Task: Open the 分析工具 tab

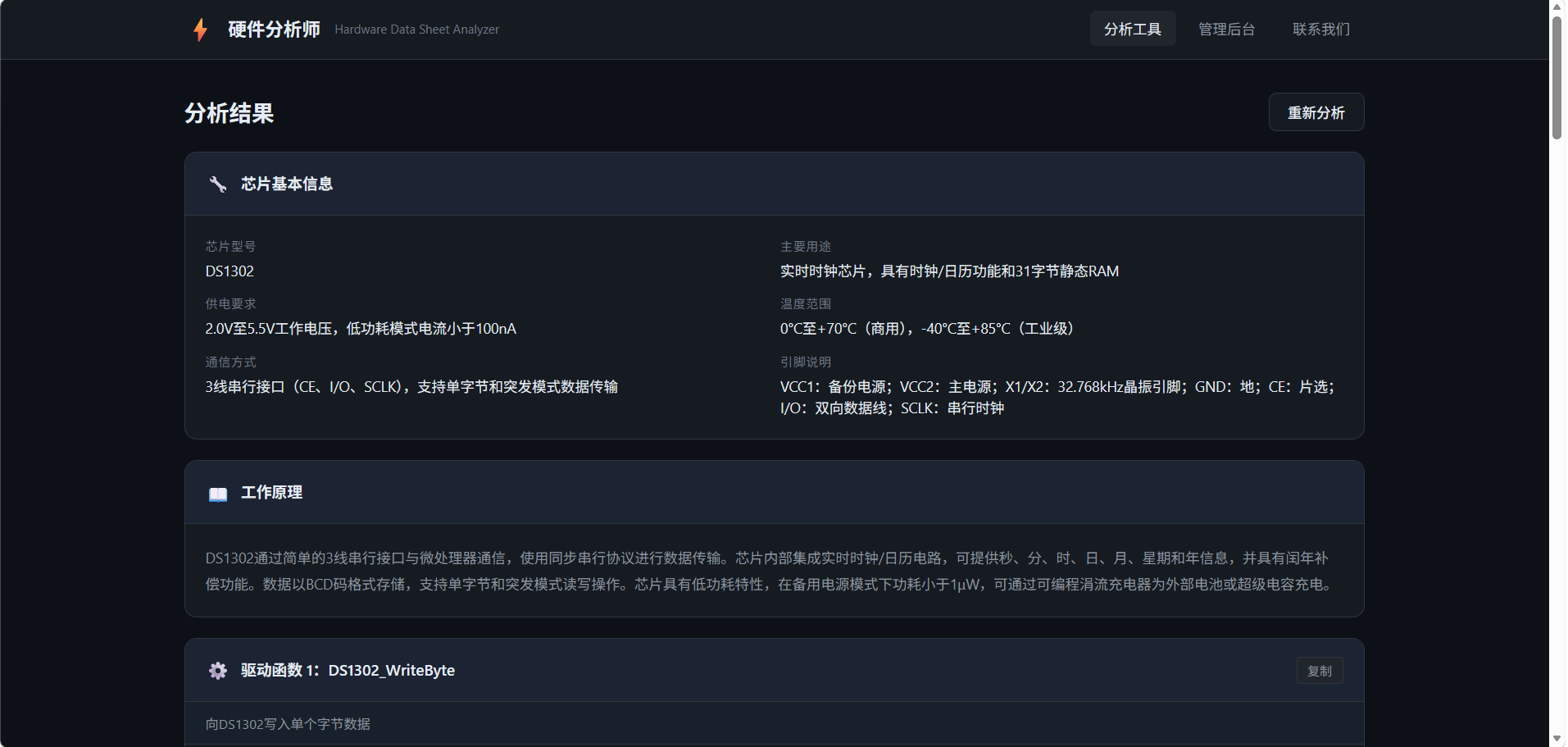Action: tap(1132, 29)
